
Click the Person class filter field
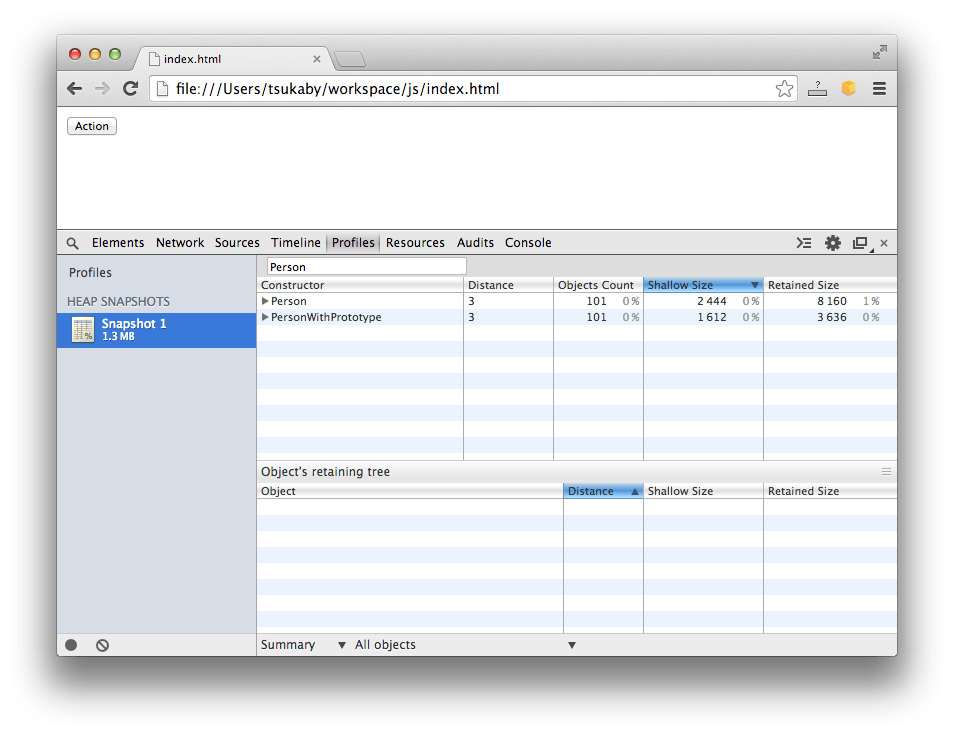coord(366,267)
